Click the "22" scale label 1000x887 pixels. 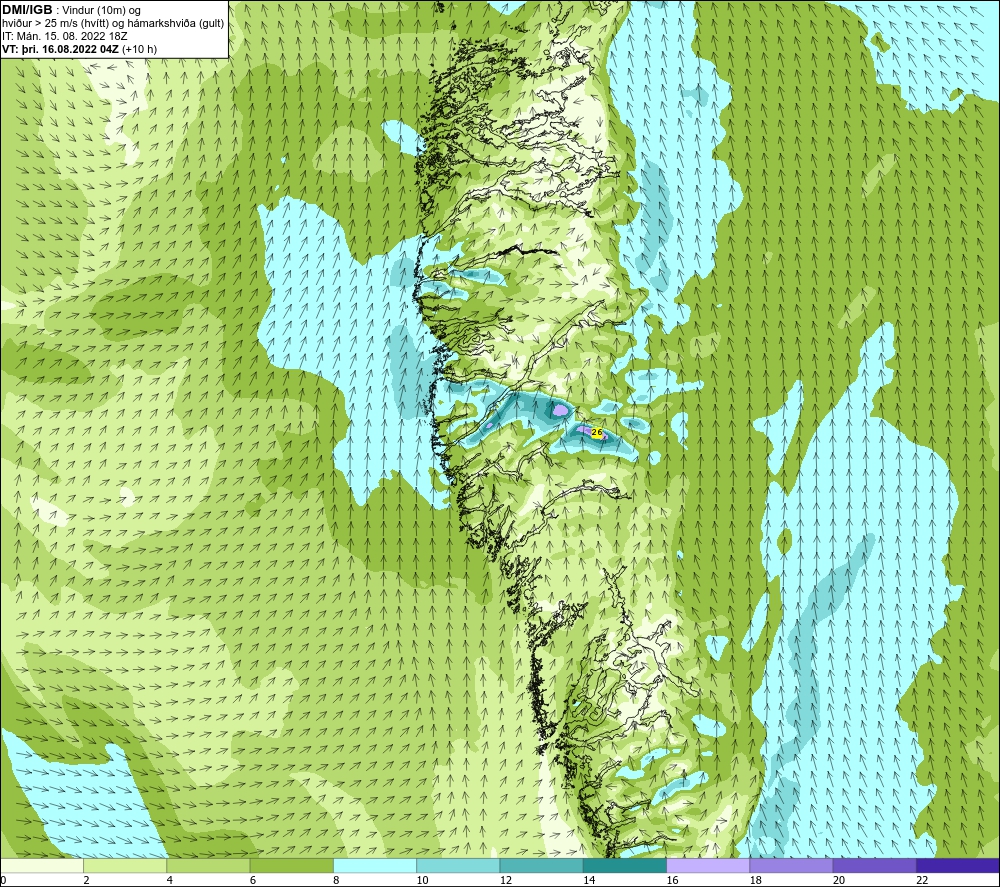pyautogui.click(x=922, y=880)
